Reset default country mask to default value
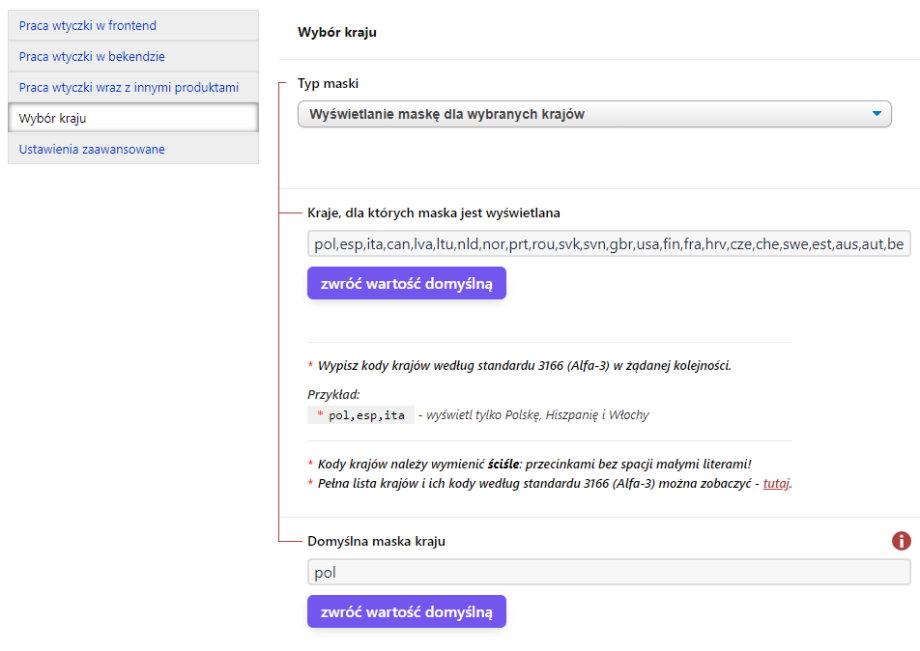920x651 pixels. click(406, 611)
